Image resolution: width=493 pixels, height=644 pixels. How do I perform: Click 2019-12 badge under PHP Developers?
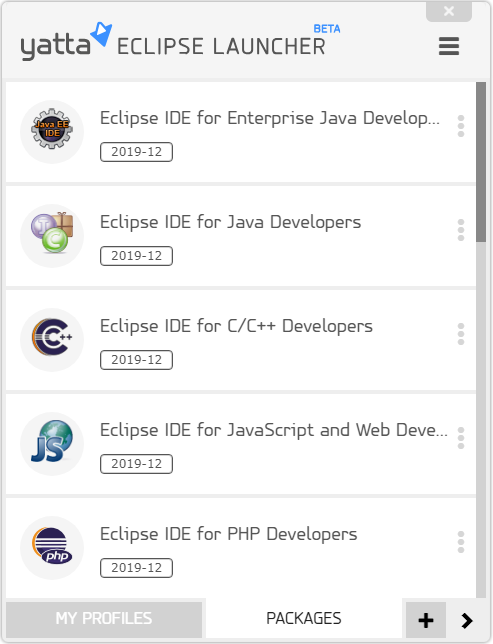(x=136, y=568)
